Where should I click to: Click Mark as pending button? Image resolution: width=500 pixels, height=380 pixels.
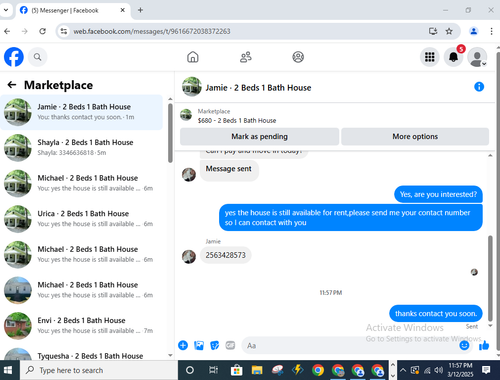(x=259, y=137)
